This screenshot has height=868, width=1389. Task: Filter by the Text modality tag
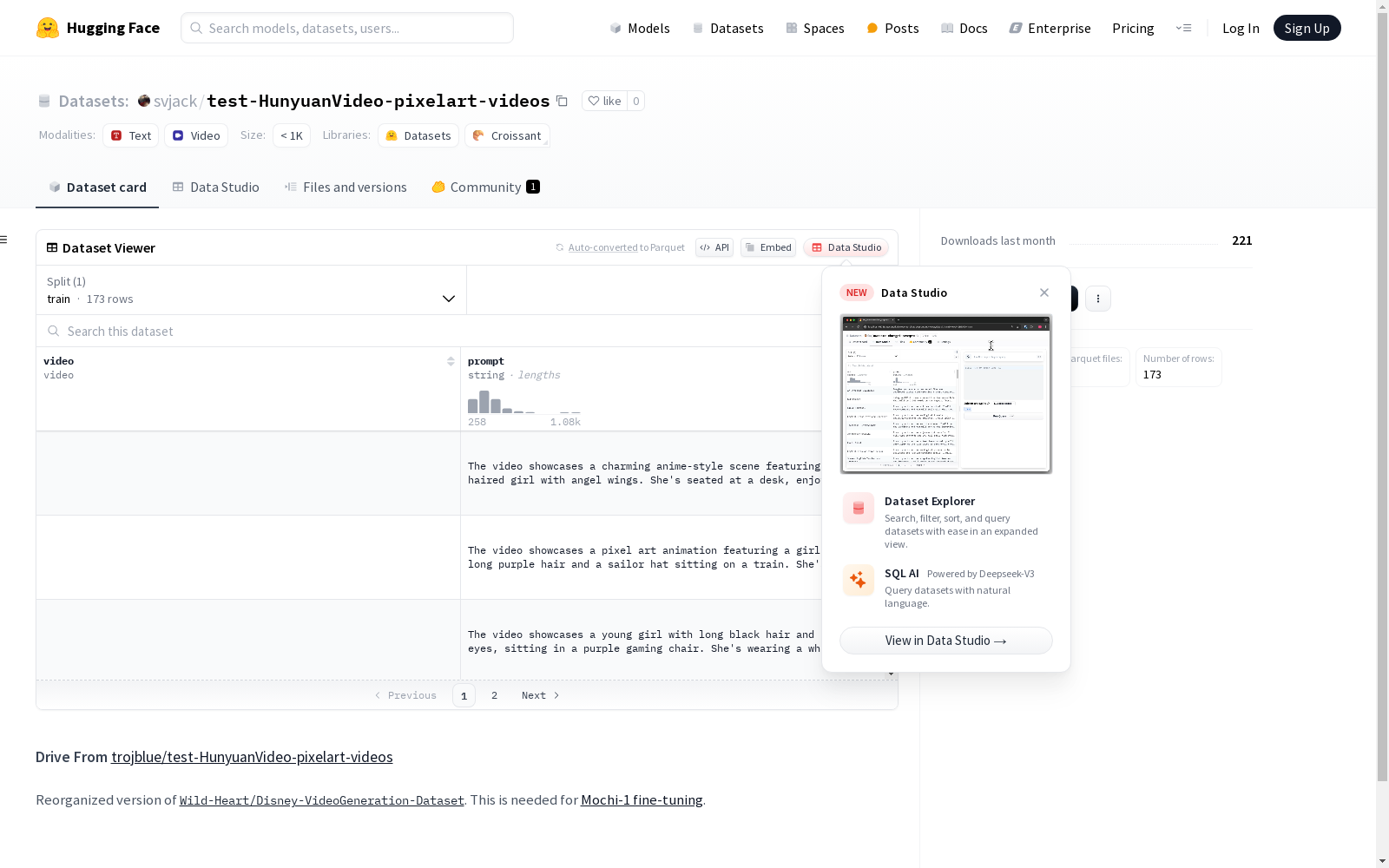(131, 135)
